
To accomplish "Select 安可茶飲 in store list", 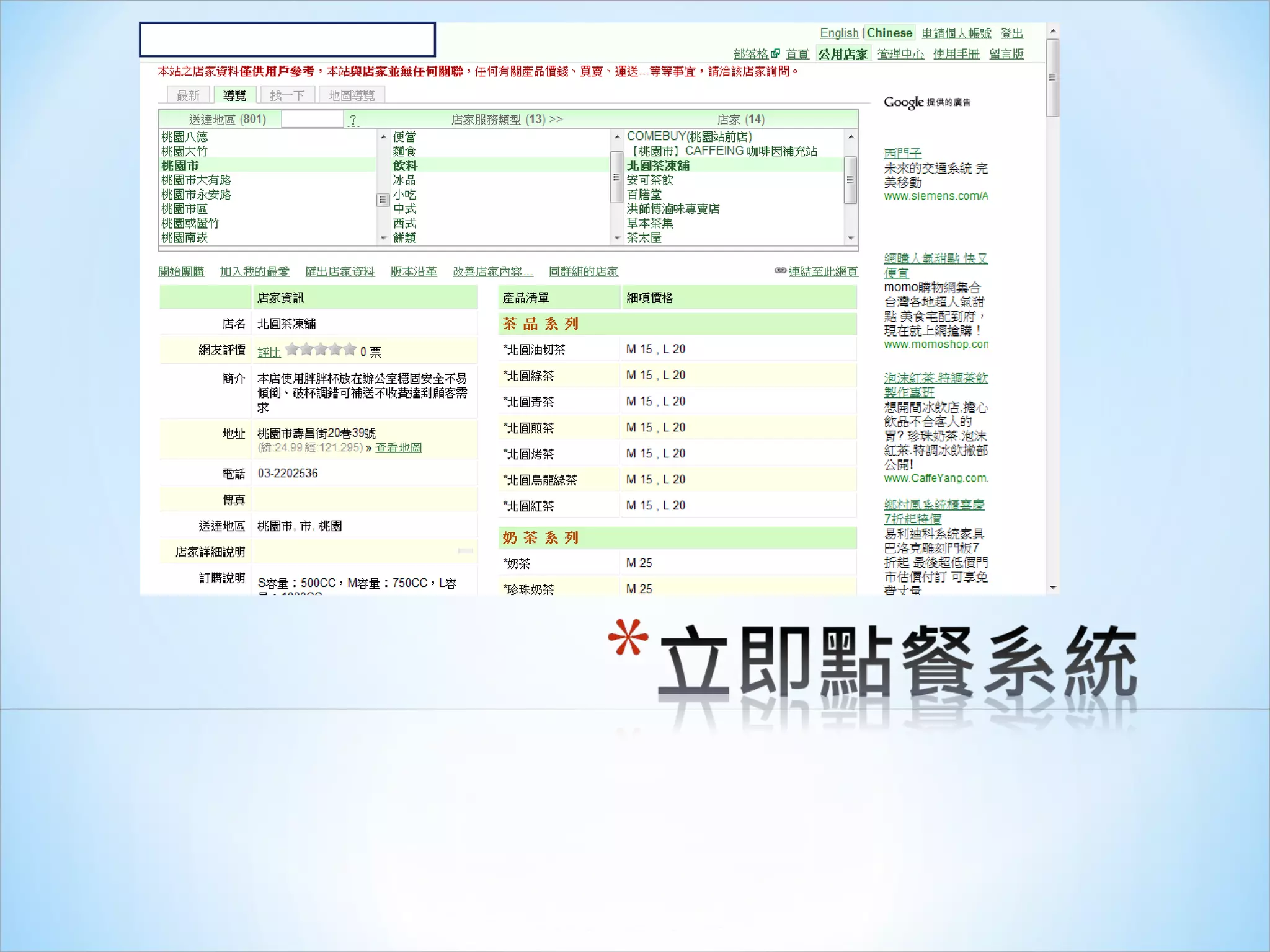I will click(x=649, y=180).
